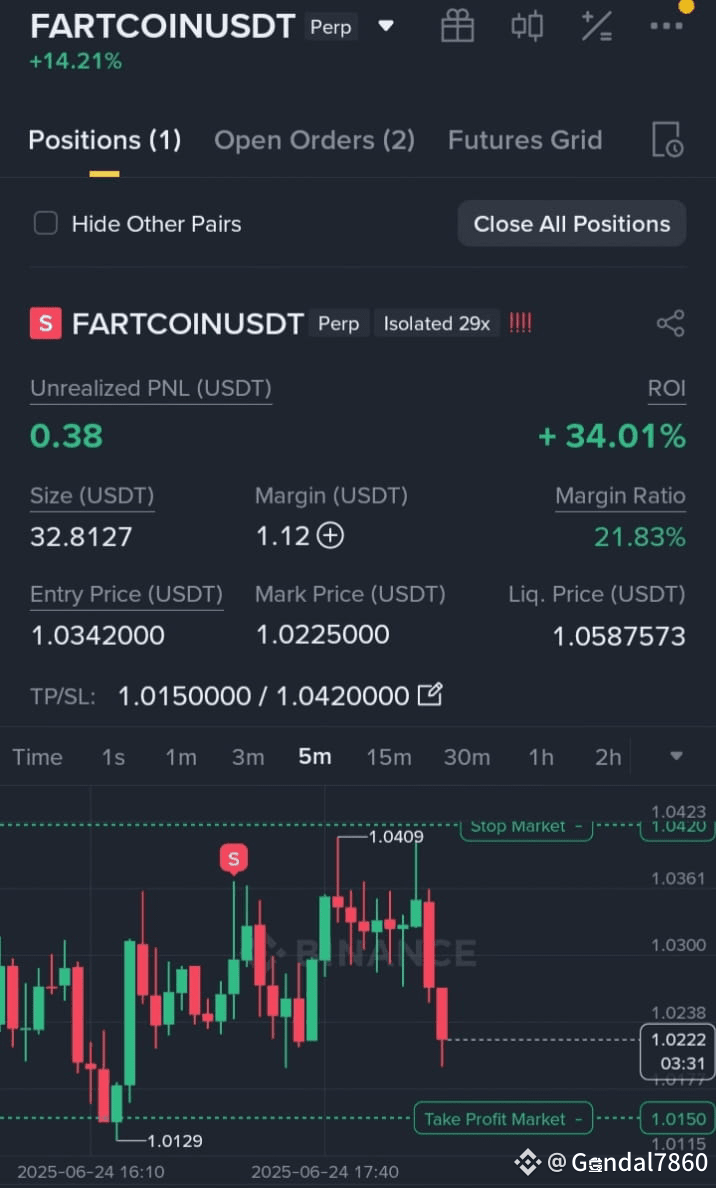This screenshot has width=716, height=1188.
Task: Tap the FARTCOINUSDT position name
Action: 187,324
